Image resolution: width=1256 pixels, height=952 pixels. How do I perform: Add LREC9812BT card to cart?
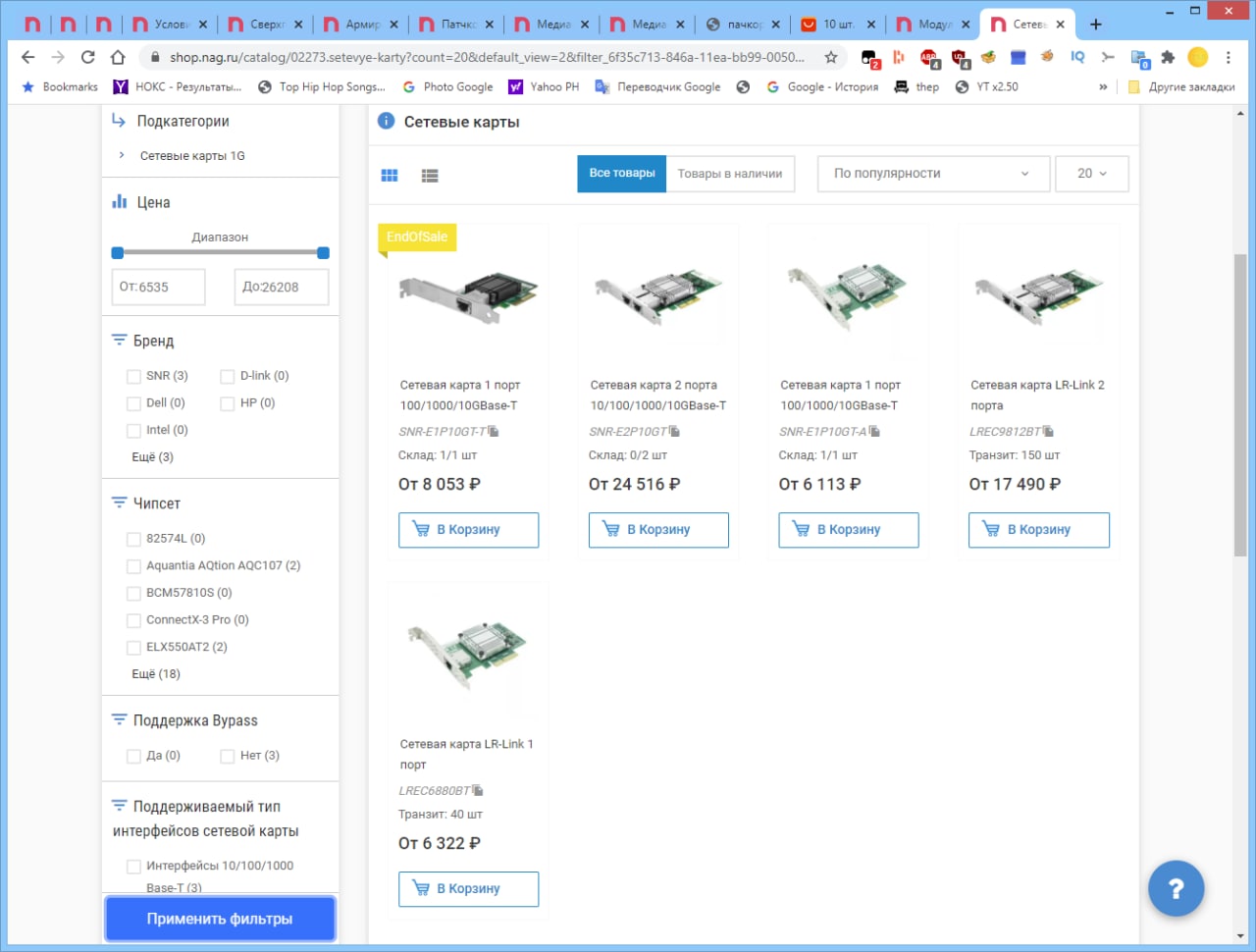pyautogui.click(x=1039, y=530)
